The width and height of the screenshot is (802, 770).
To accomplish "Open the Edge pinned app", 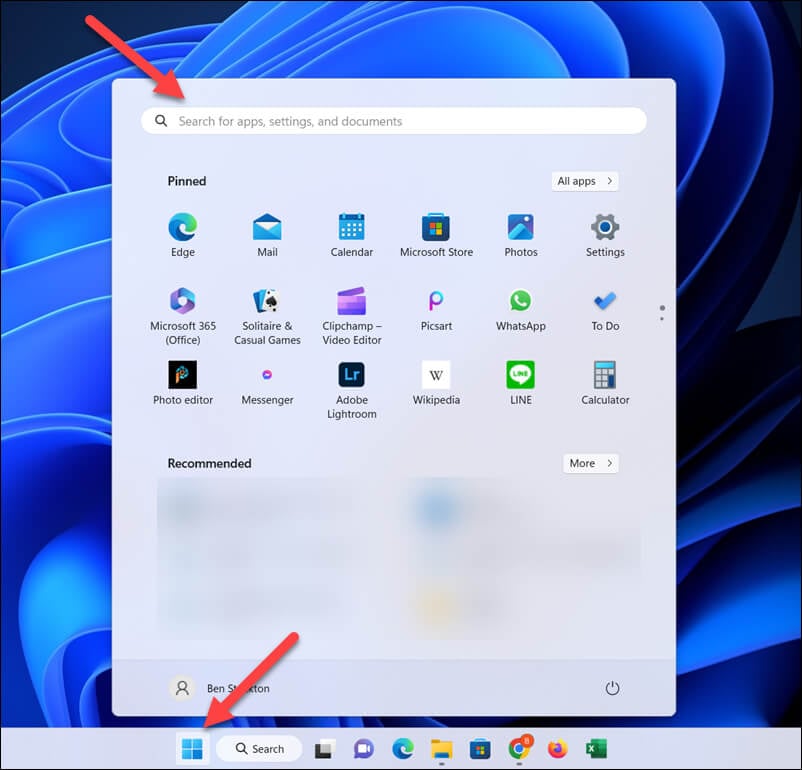I will coord(183,235).
